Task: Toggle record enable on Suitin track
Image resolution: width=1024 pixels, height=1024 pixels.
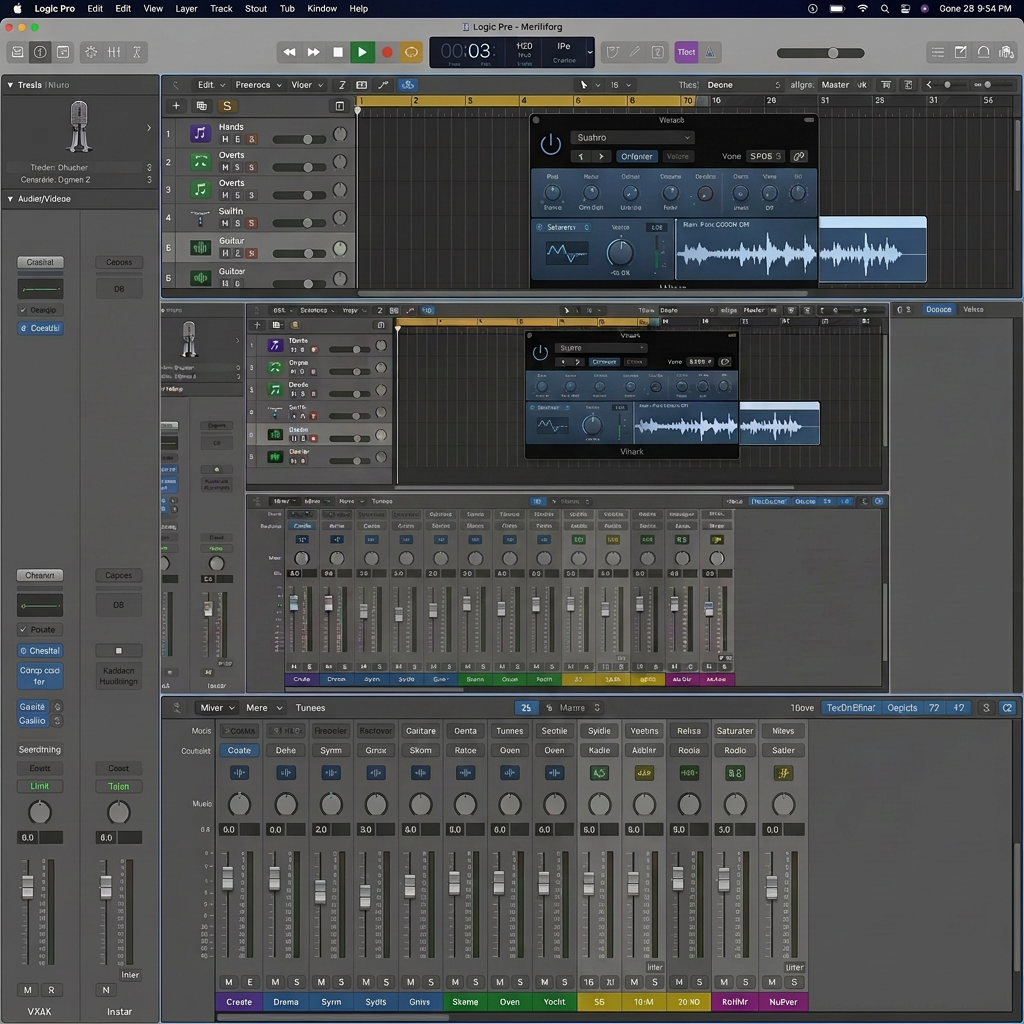Action: pos(251,223)
